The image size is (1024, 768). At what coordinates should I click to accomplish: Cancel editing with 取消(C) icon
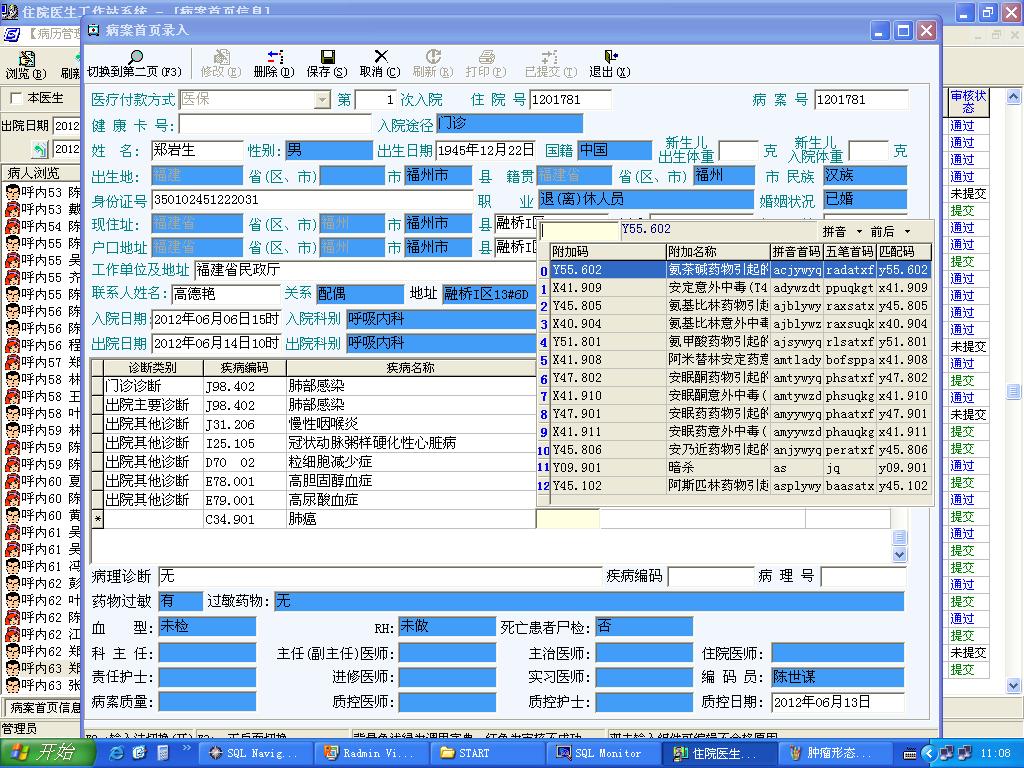(x=381, y=57)
